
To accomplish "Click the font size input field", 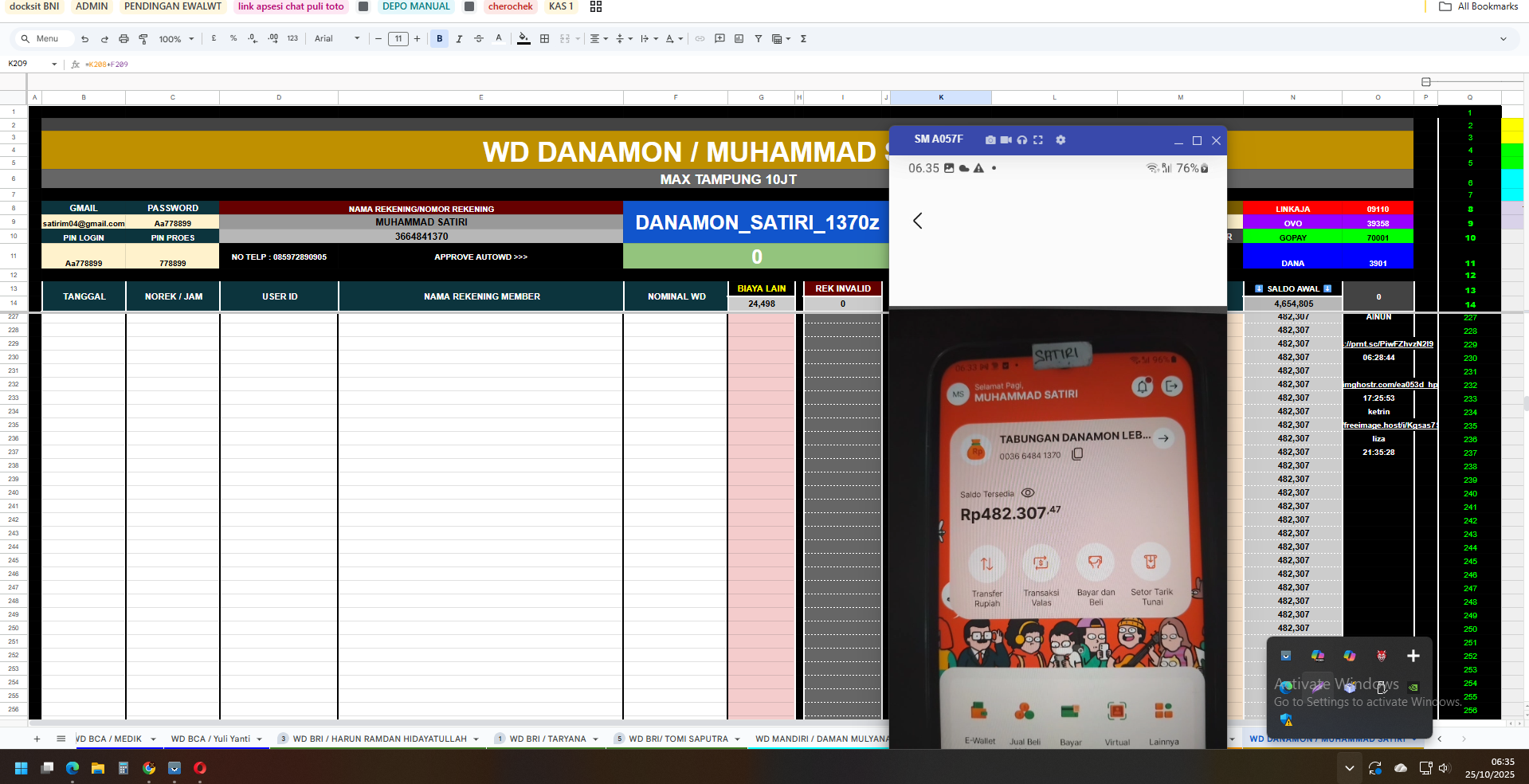I will pos(398,39).
